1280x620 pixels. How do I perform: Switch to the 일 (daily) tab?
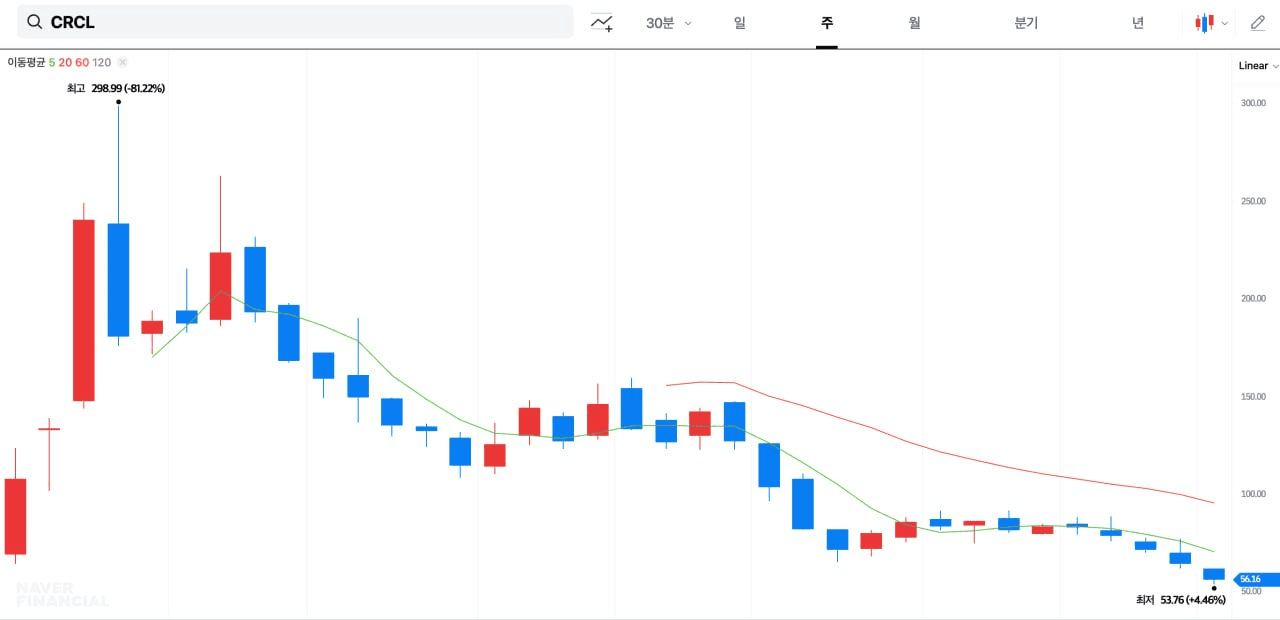pos(739,22)
